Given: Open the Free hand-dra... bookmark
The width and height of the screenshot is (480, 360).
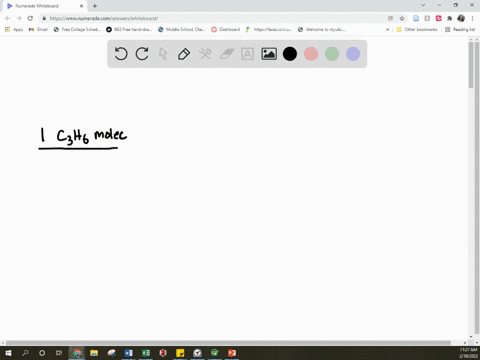Looking at the screenshot, I should [129, 29].
